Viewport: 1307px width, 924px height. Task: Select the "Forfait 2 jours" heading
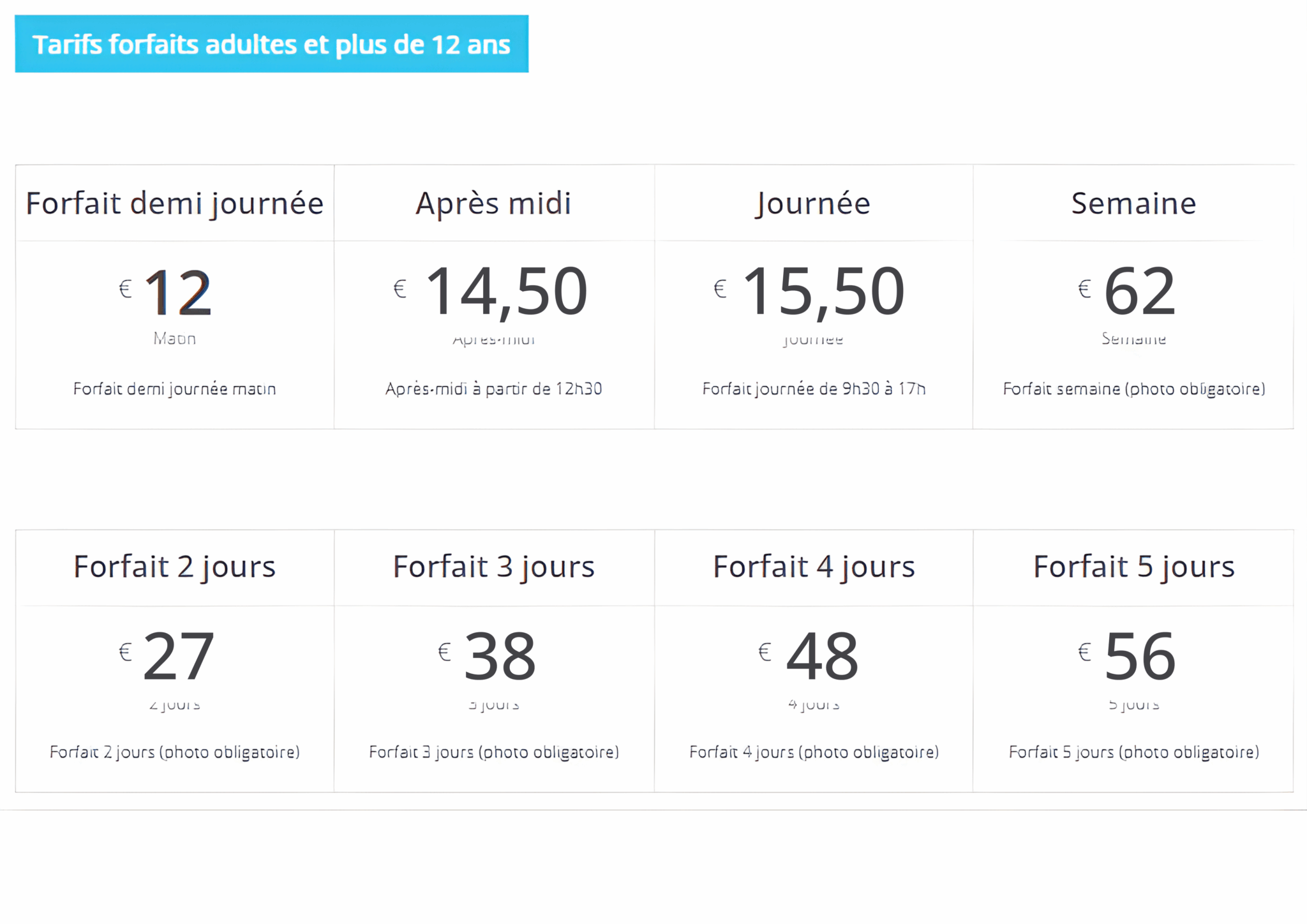174,567
